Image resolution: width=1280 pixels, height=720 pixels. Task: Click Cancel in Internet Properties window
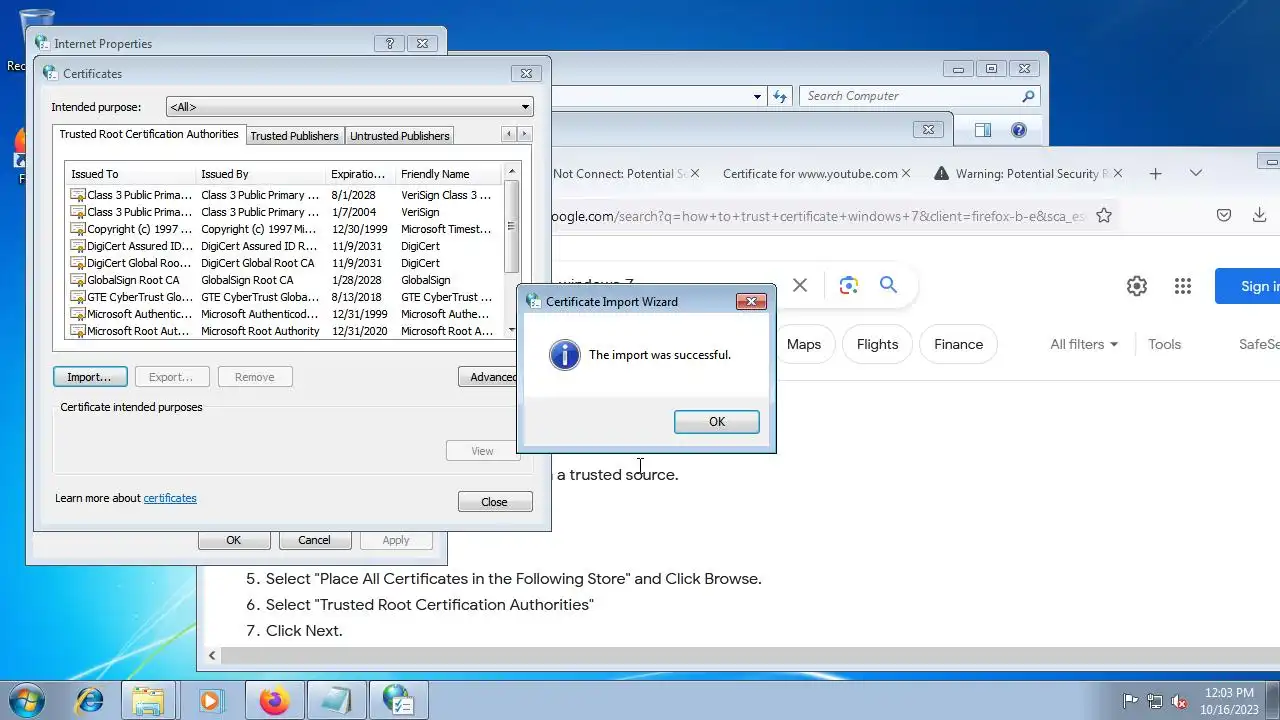[314, 540]
